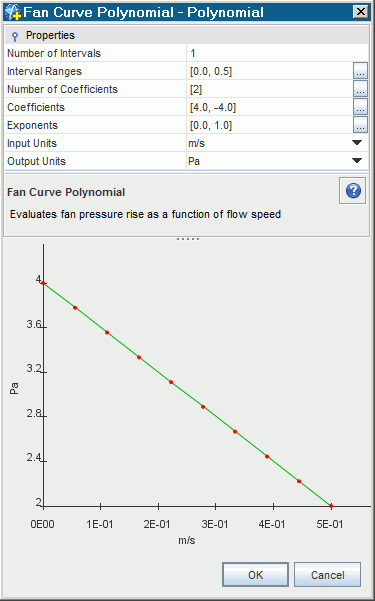Click the Cancel button
This screenshot has height=601, width=375.
[x=327, y=575]
